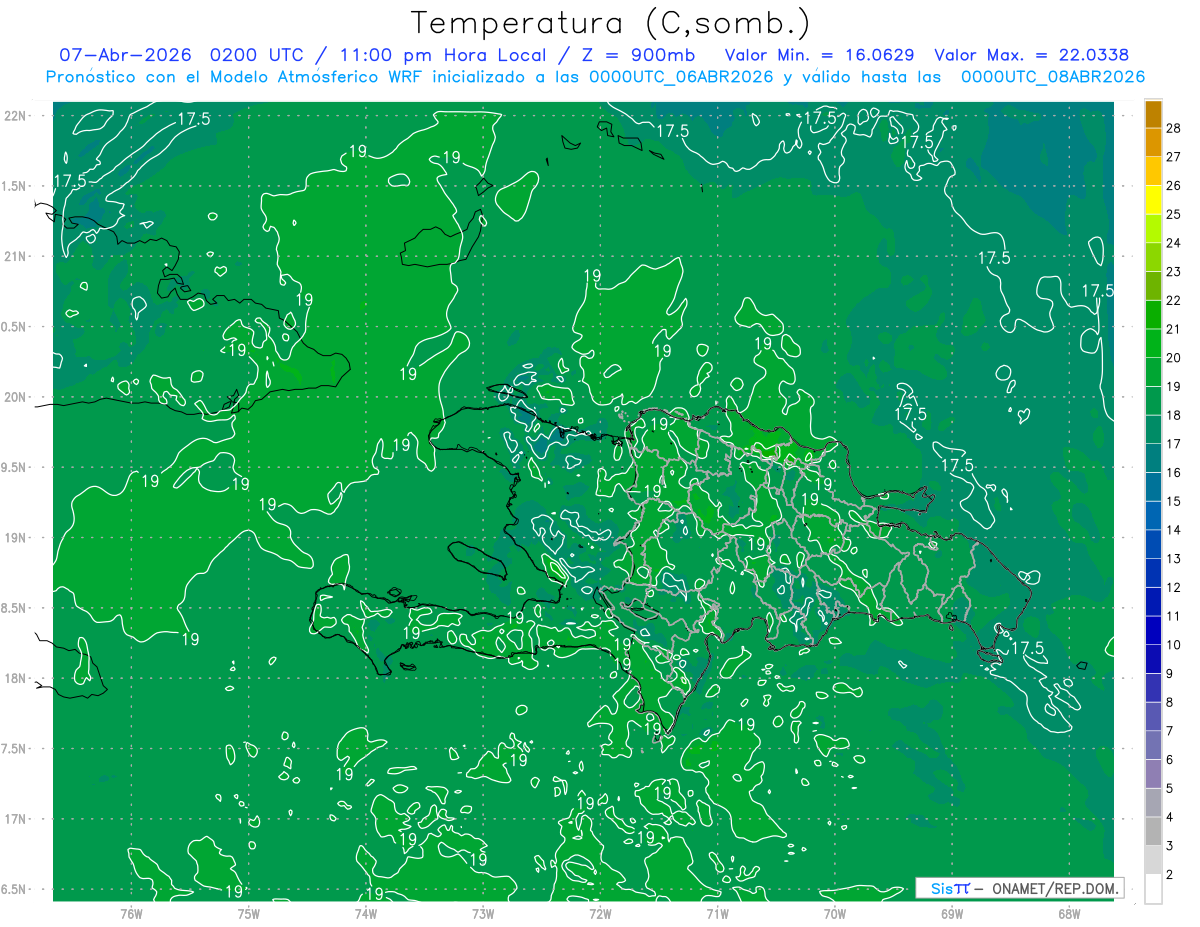Click the 72W longitude axis label
Image resolution: width=1200 pixels, height=927 pixels.
tap(600, 913)
